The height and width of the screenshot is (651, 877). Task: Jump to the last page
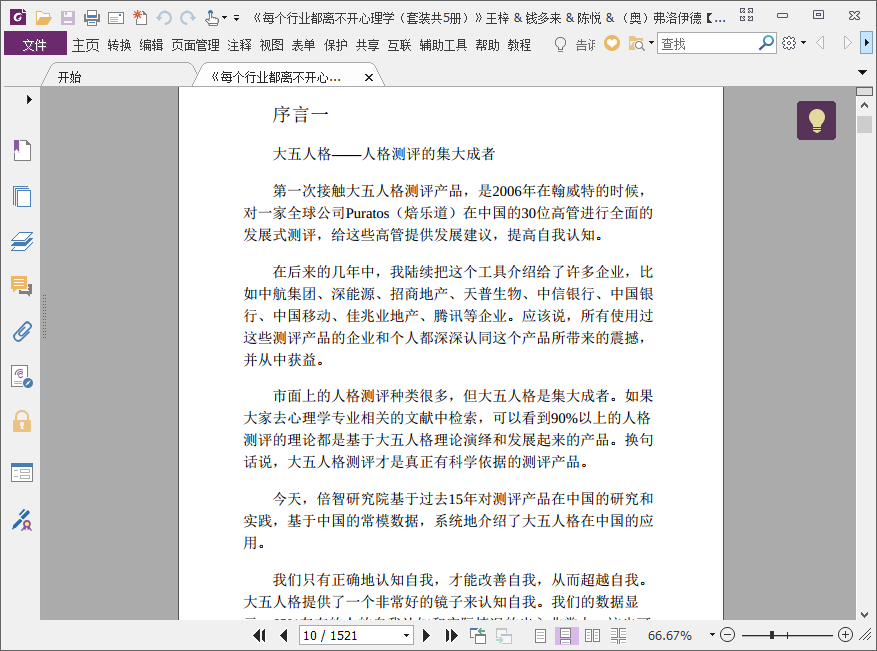click(x=451, y=635)
